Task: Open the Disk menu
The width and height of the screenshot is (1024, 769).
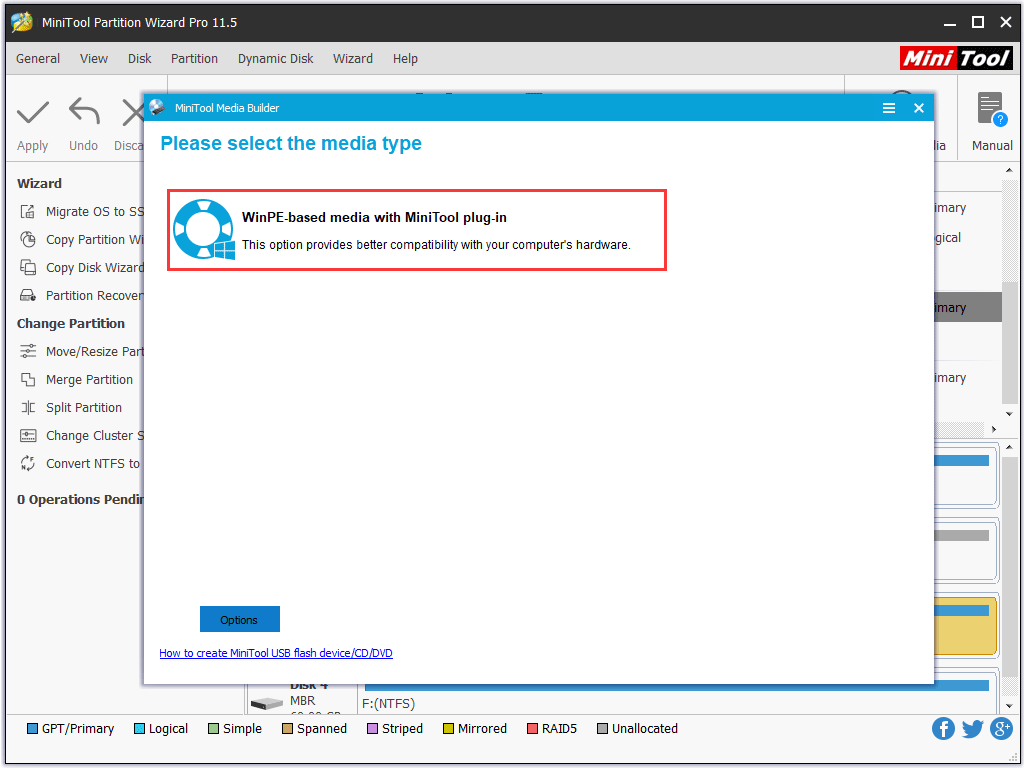Action: click(139, 59)
